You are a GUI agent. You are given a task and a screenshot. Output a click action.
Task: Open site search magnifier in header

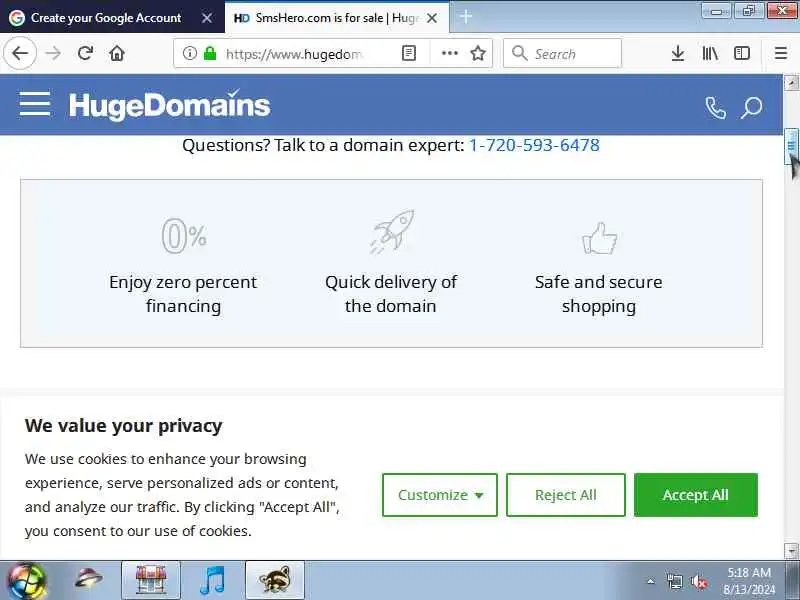(x=752, y=107)
